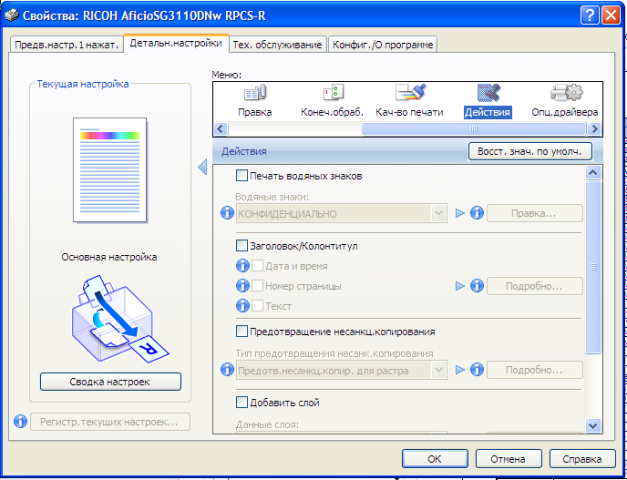Click info icon beside copy prevention type dropdown
This screenshot has height=480, width=627.
[227, 370]
